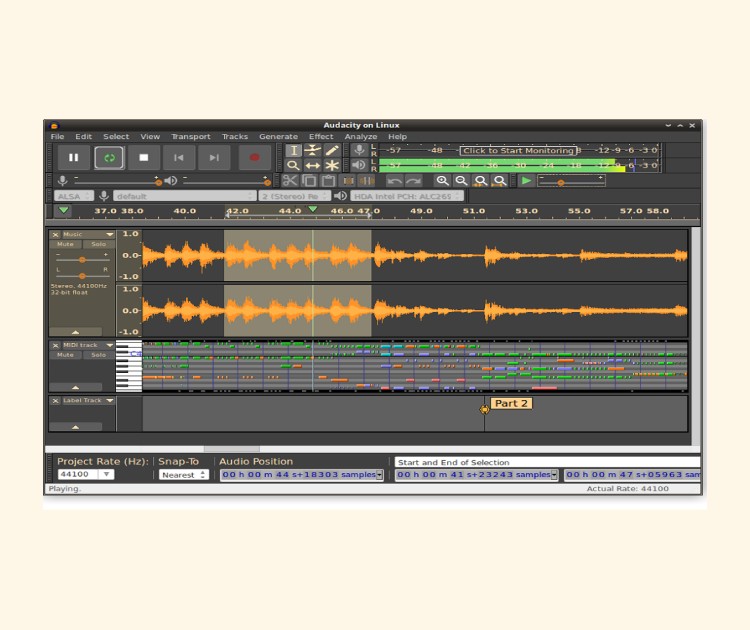Solo the MIDI track

[99, 355]
